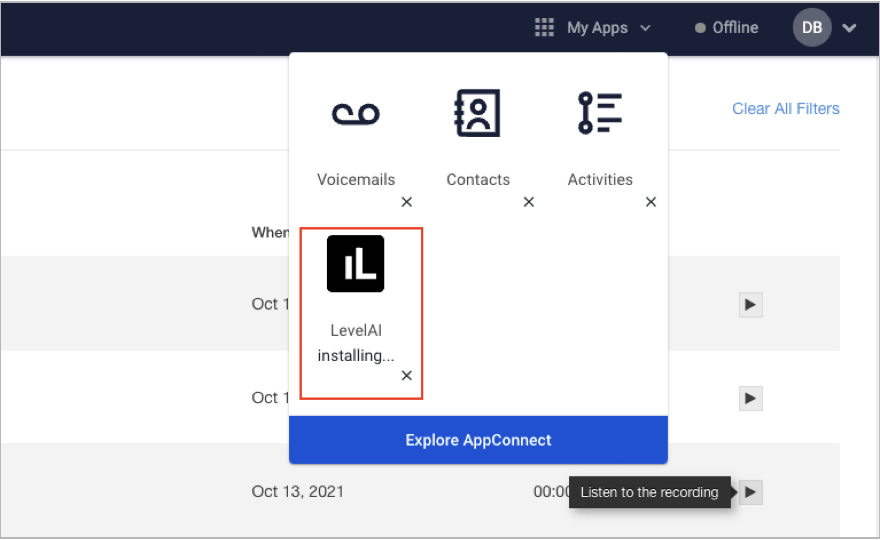
Task: Click the LevelAI installing... label
Action: (356, 343)
